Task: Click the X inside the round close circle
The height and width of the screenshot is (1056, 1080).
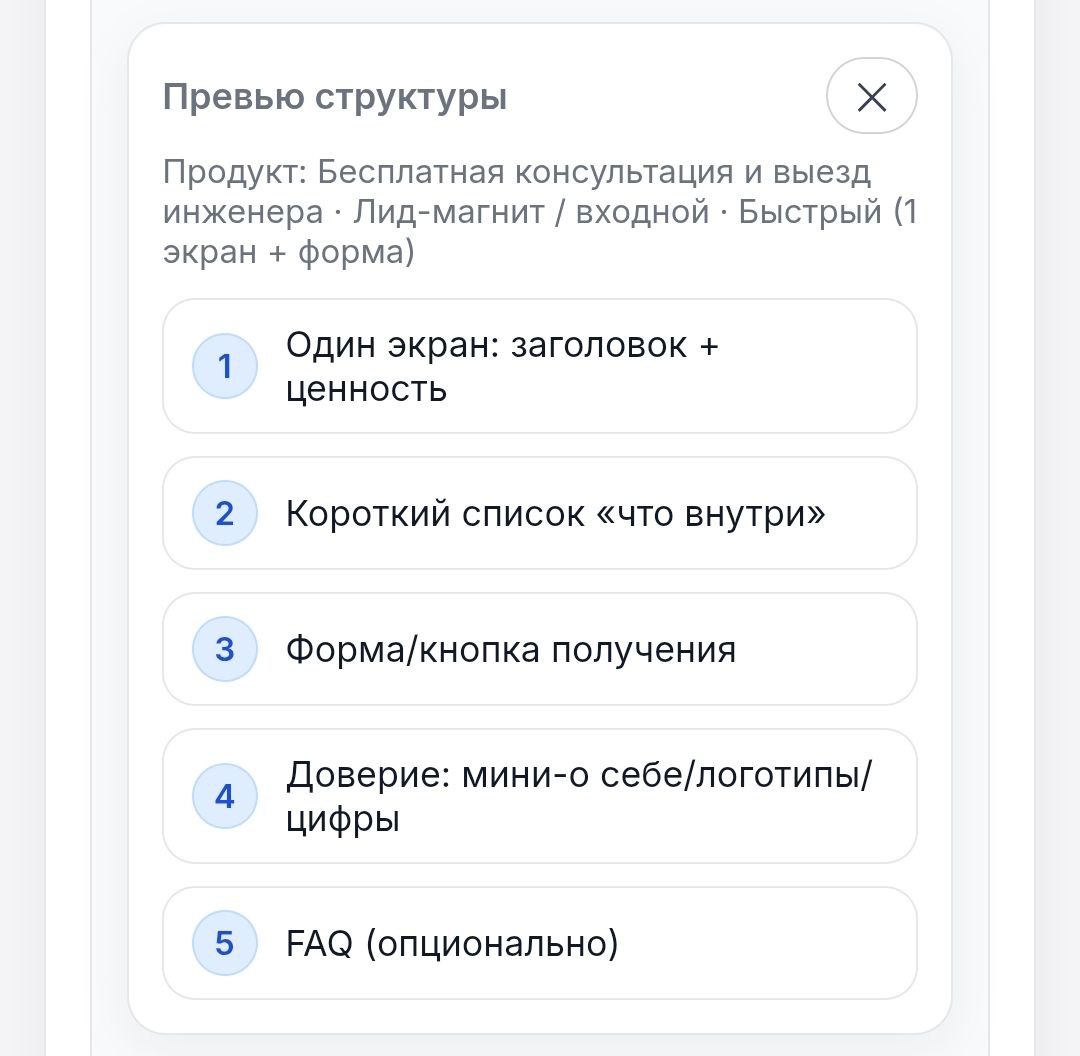Action: point(872,96)
